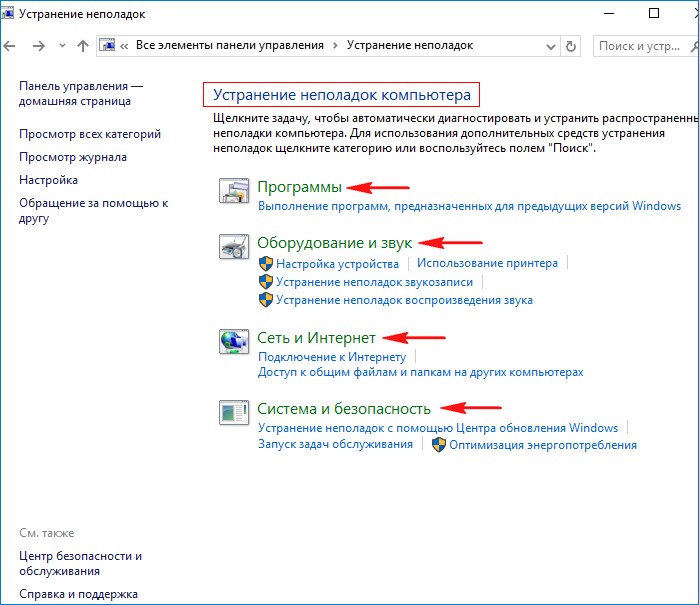Go forward with the Forward arrow
This screenshot has height=605, width=699.
39,45
